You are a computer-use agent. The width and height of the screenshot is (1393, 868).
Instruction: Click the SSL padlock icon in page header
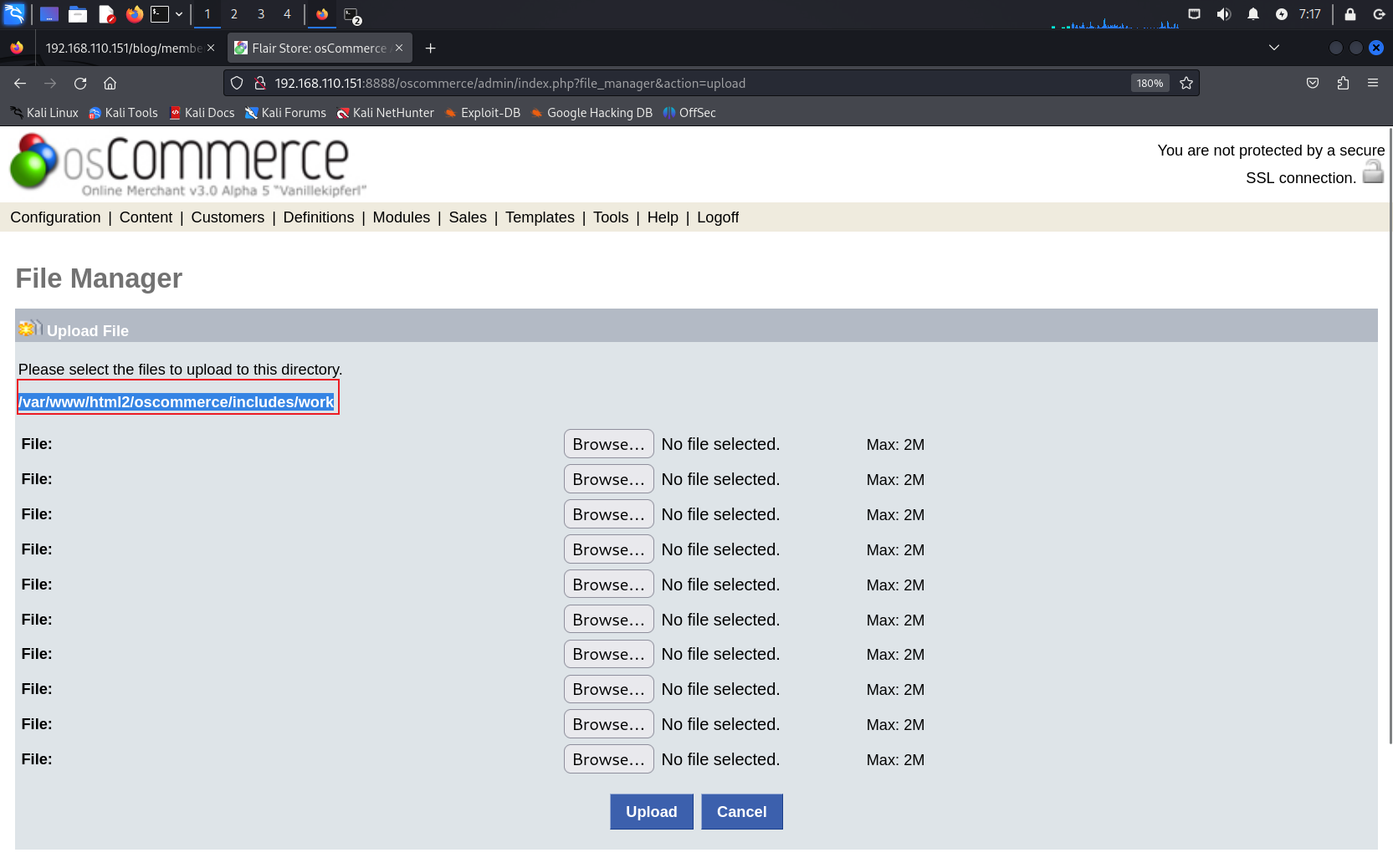click(1373, 172)
